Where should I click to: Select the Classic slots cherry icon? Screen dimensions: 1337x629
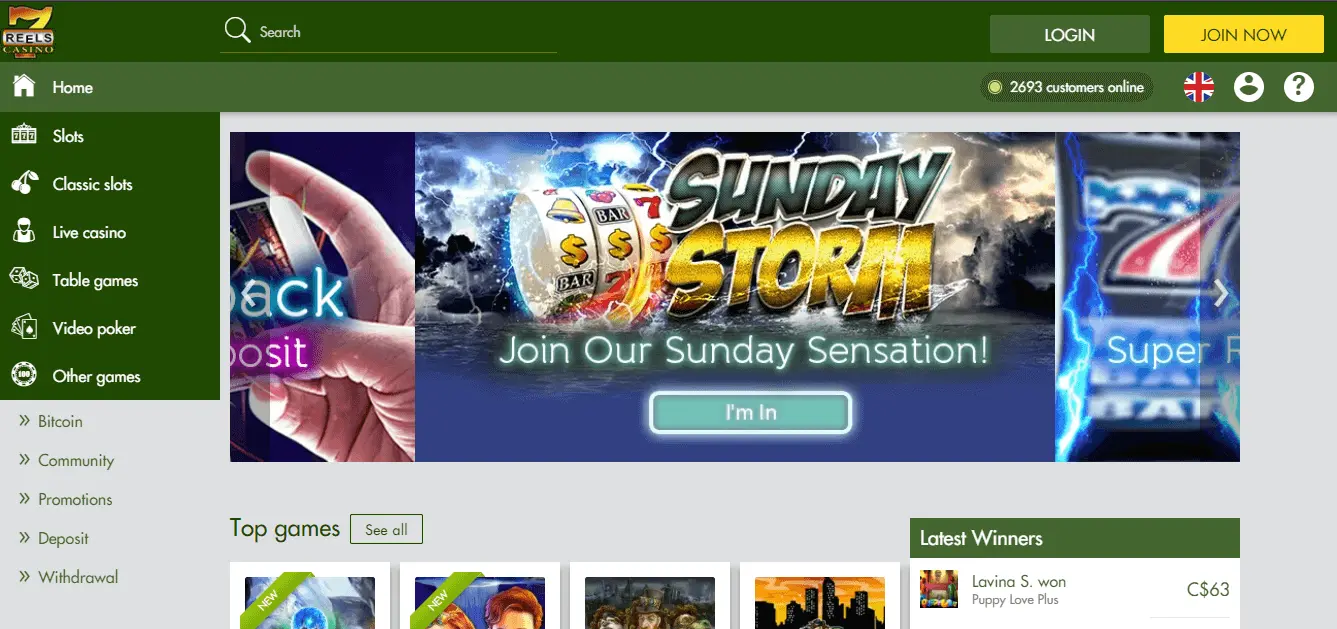pos(24,184)
